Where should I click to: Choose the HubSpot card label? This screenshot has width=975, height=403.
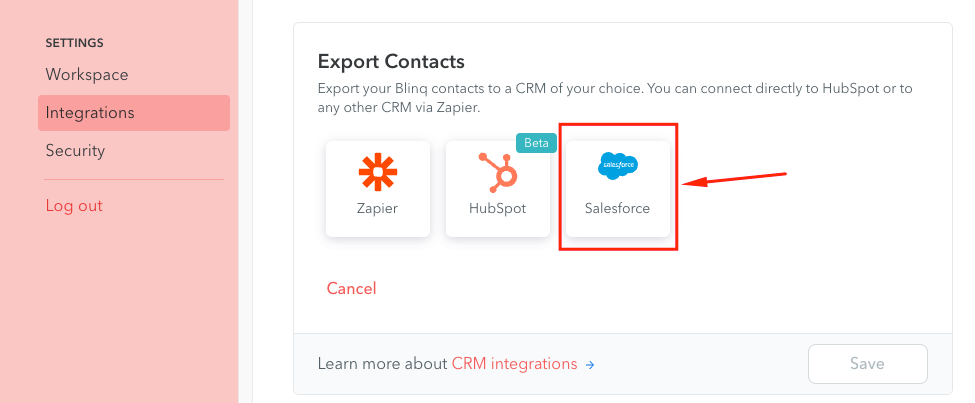(497, 208)
